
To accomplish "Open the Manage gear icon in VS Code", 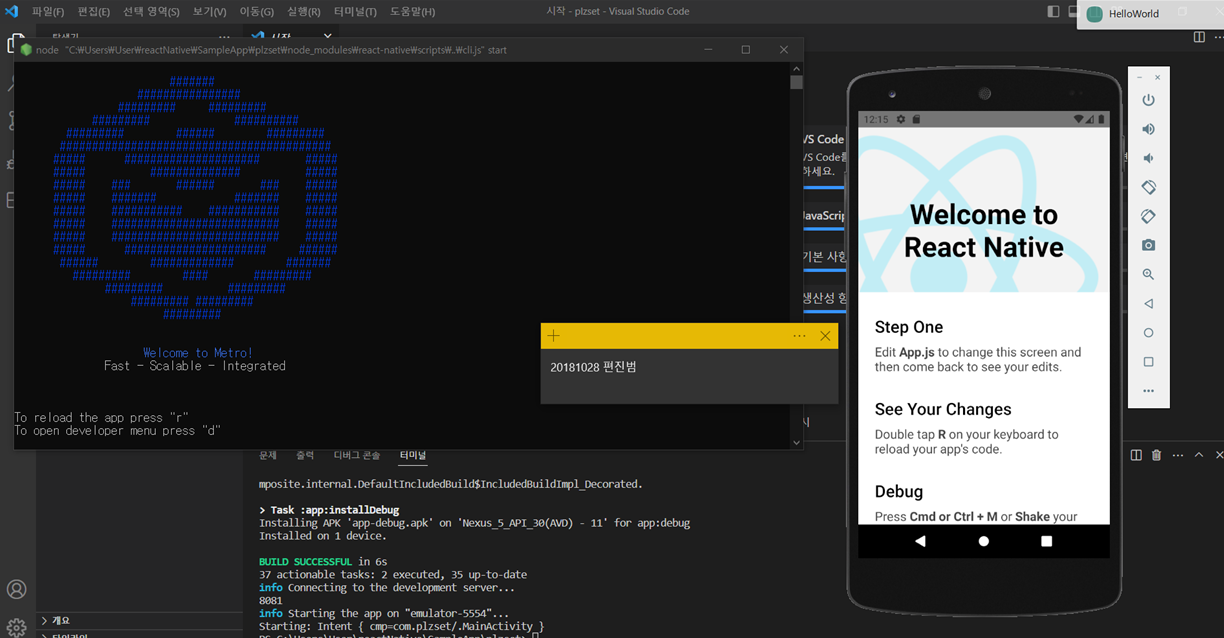I will (x=17, y=627).
